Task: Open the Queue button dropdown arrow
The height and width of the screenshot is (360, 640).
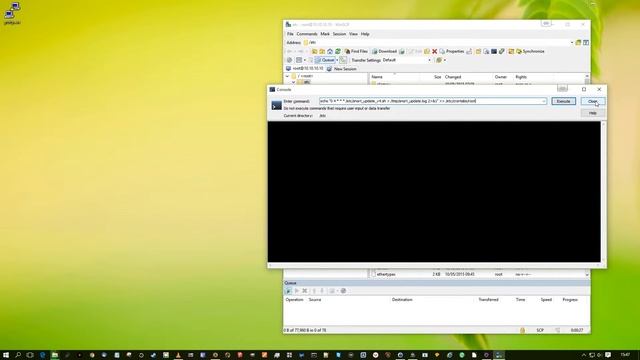Action: point(337,60)
